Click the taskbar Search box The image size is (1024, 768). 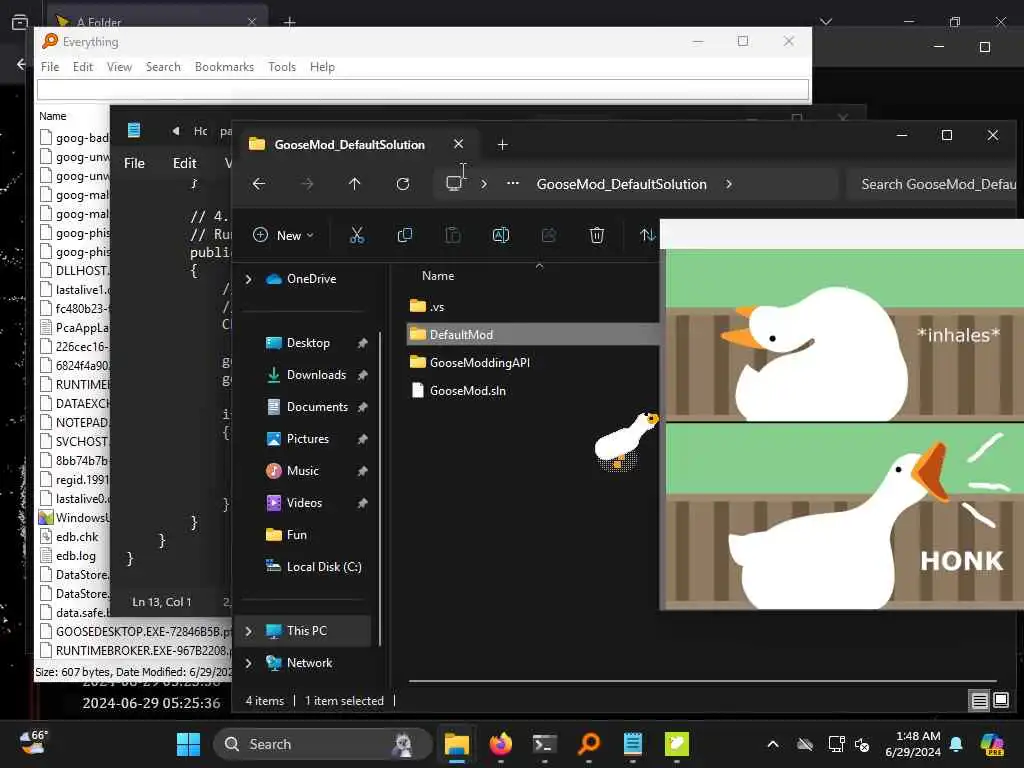pyautogui.click(x=323, y=744)
